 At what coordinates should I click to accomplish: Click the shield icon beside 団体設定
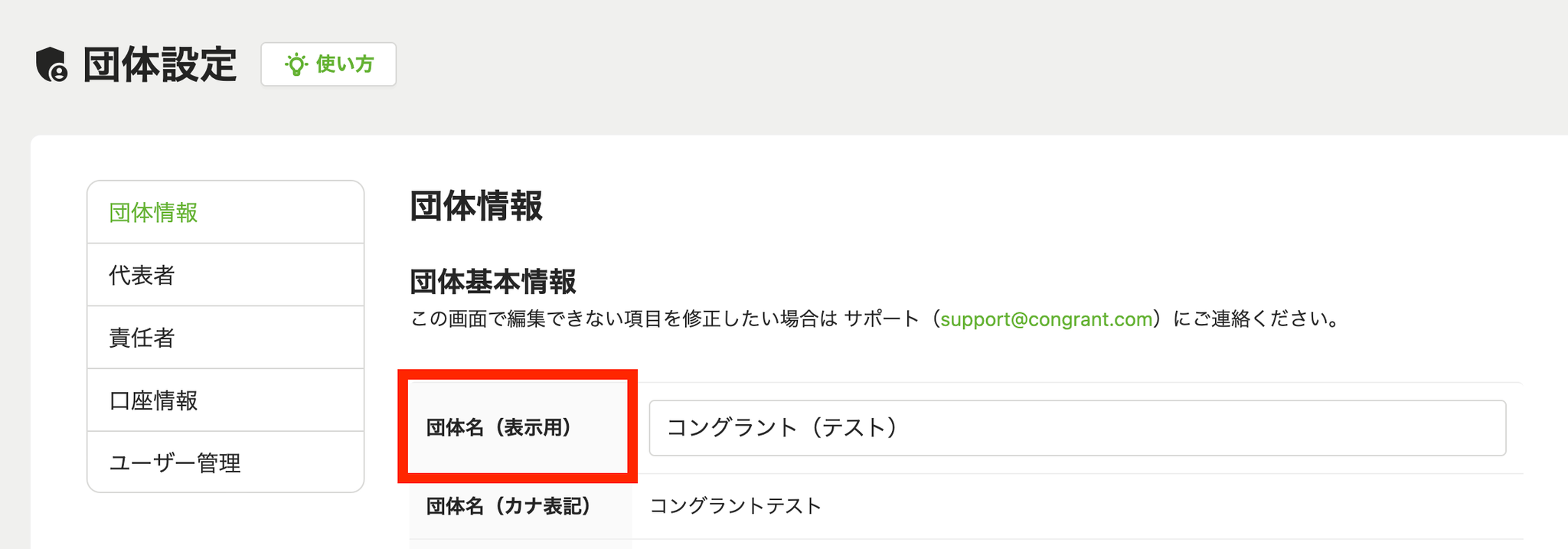point(52,64)
